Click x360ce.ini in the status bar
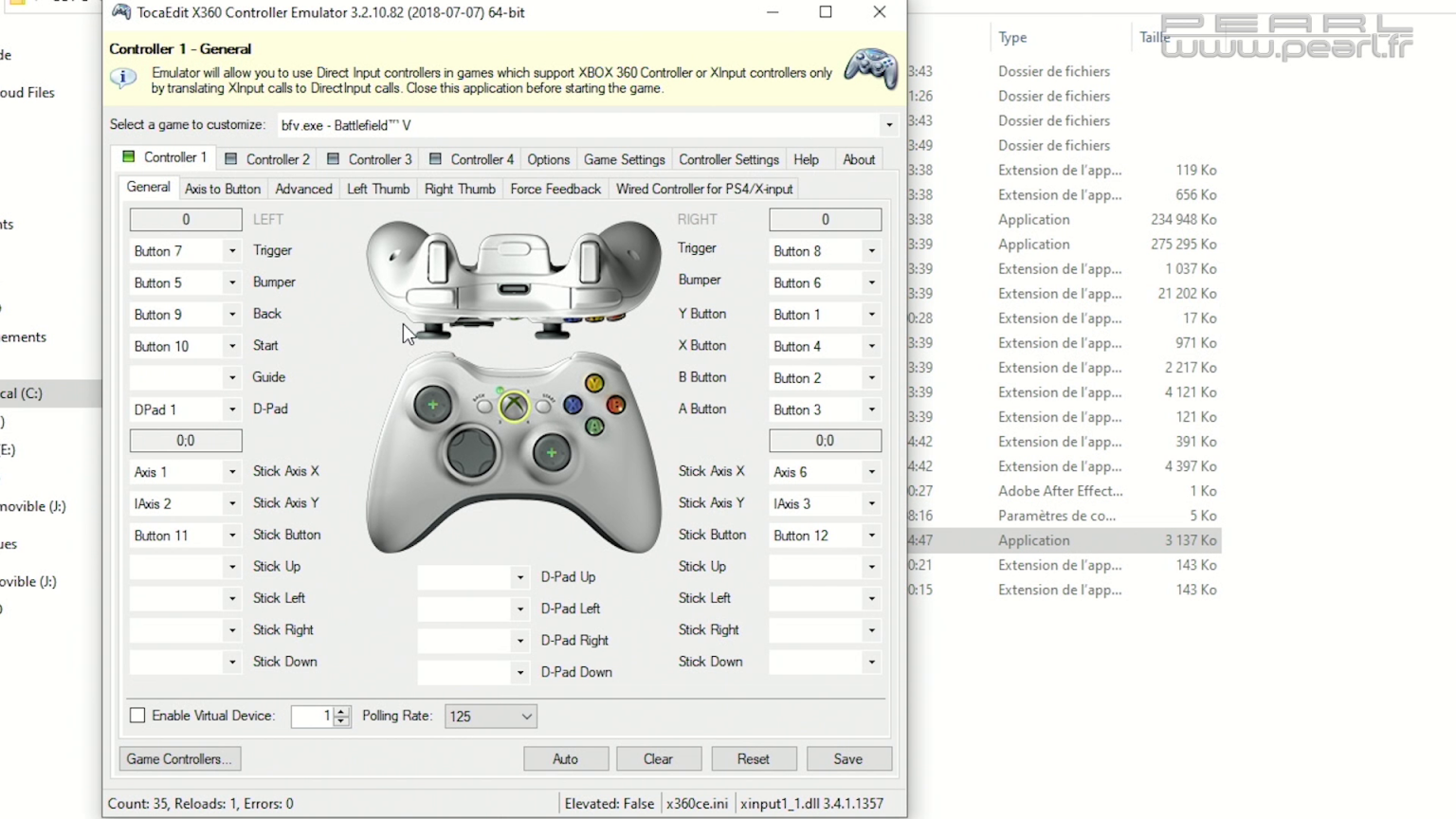This screenshot has width=1456, height=819. coord(697,803)
